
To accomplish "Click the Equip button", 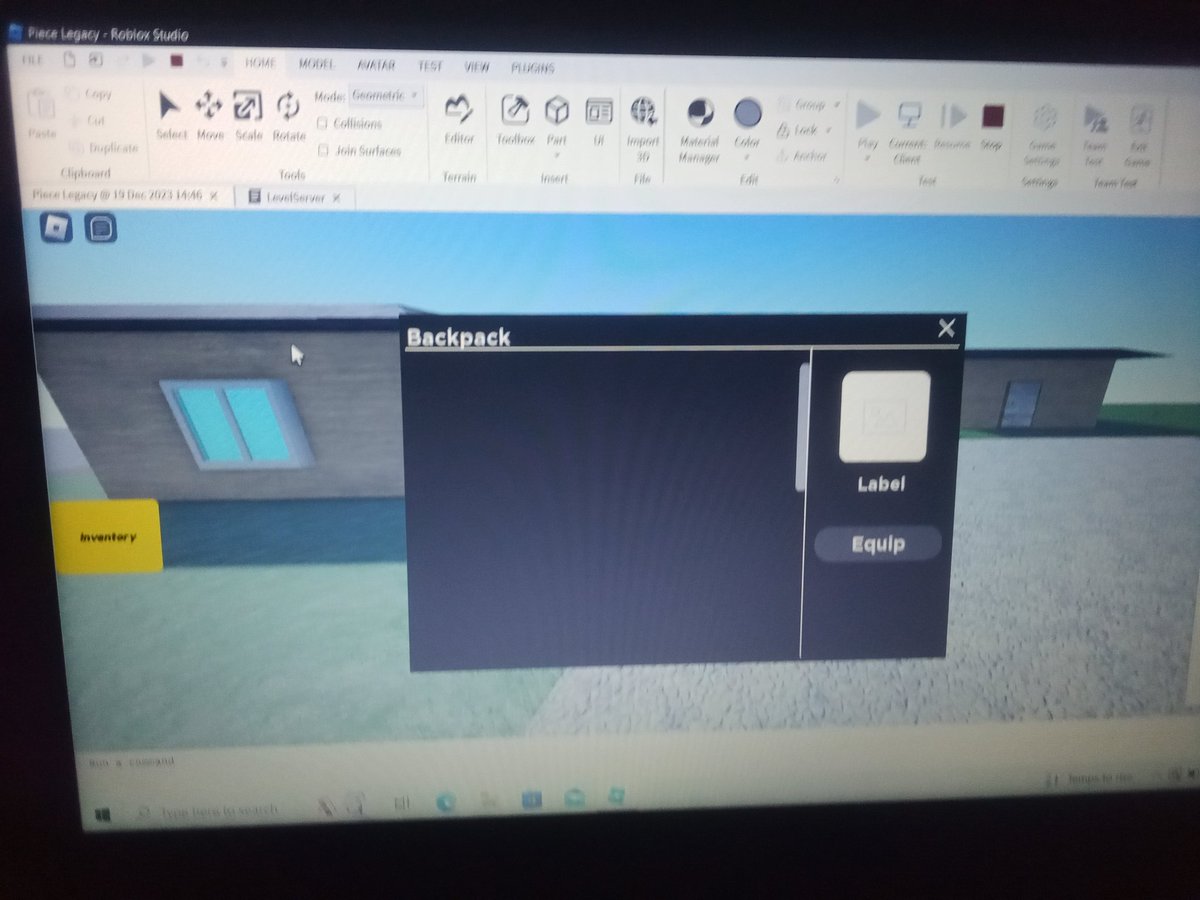I will 878,544.
